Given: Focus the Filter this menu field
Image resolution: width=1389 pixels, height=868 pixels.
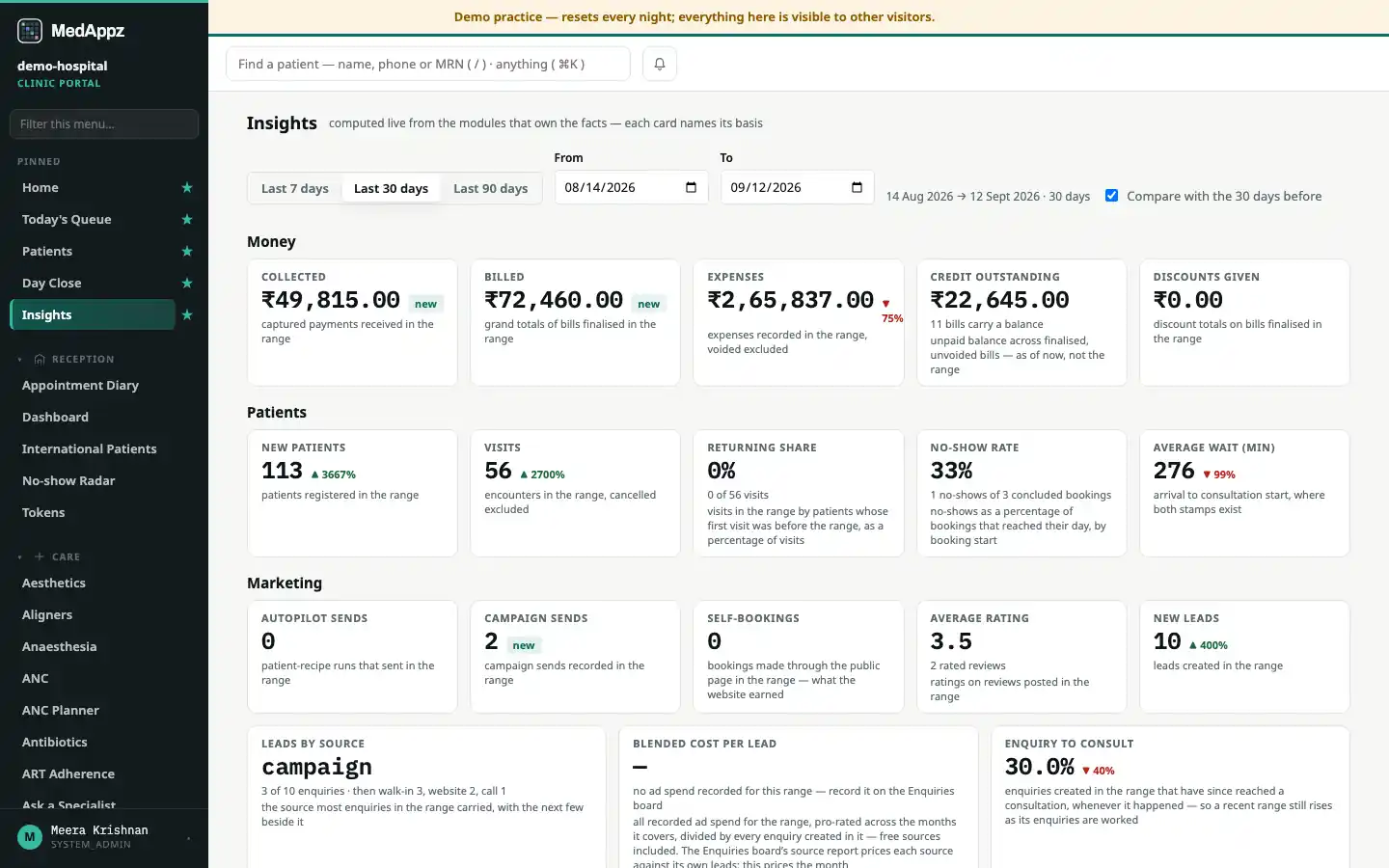Looking at the screenshot, I should [x=104, y=123].
